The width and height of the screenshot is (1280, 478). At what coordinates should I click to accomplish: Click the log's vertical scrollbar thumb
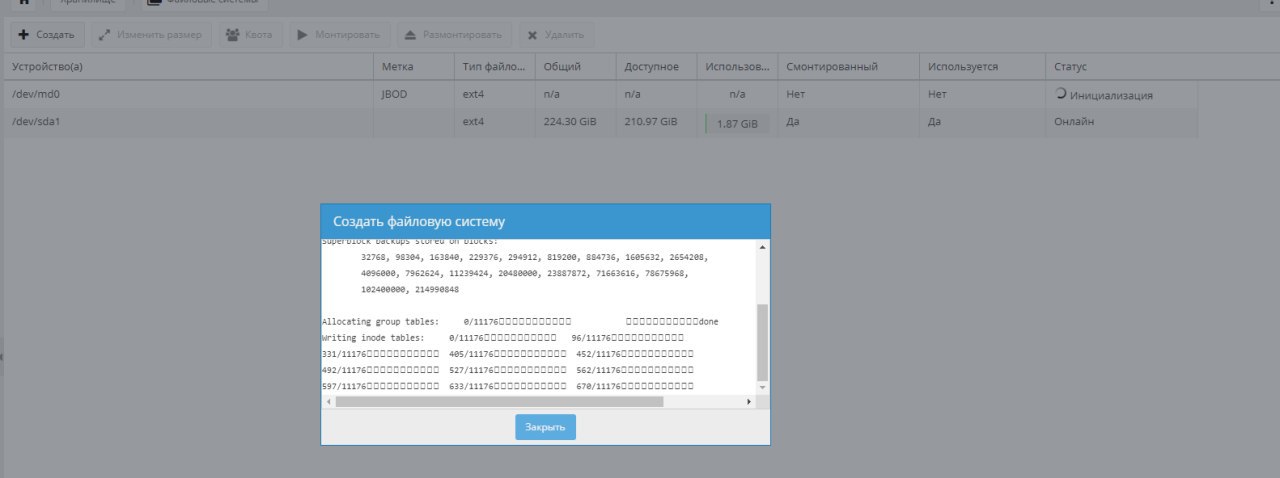tap(763, 342)
